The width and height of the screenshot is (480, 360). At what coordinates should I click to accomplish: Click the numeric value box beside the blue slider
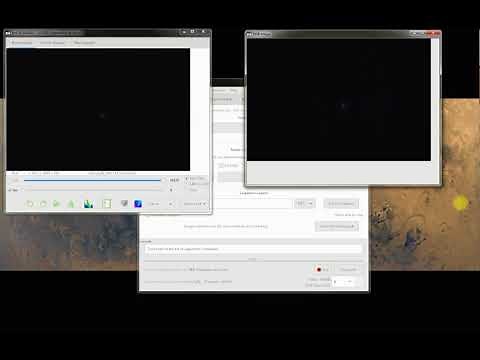[x=174, y=180]
